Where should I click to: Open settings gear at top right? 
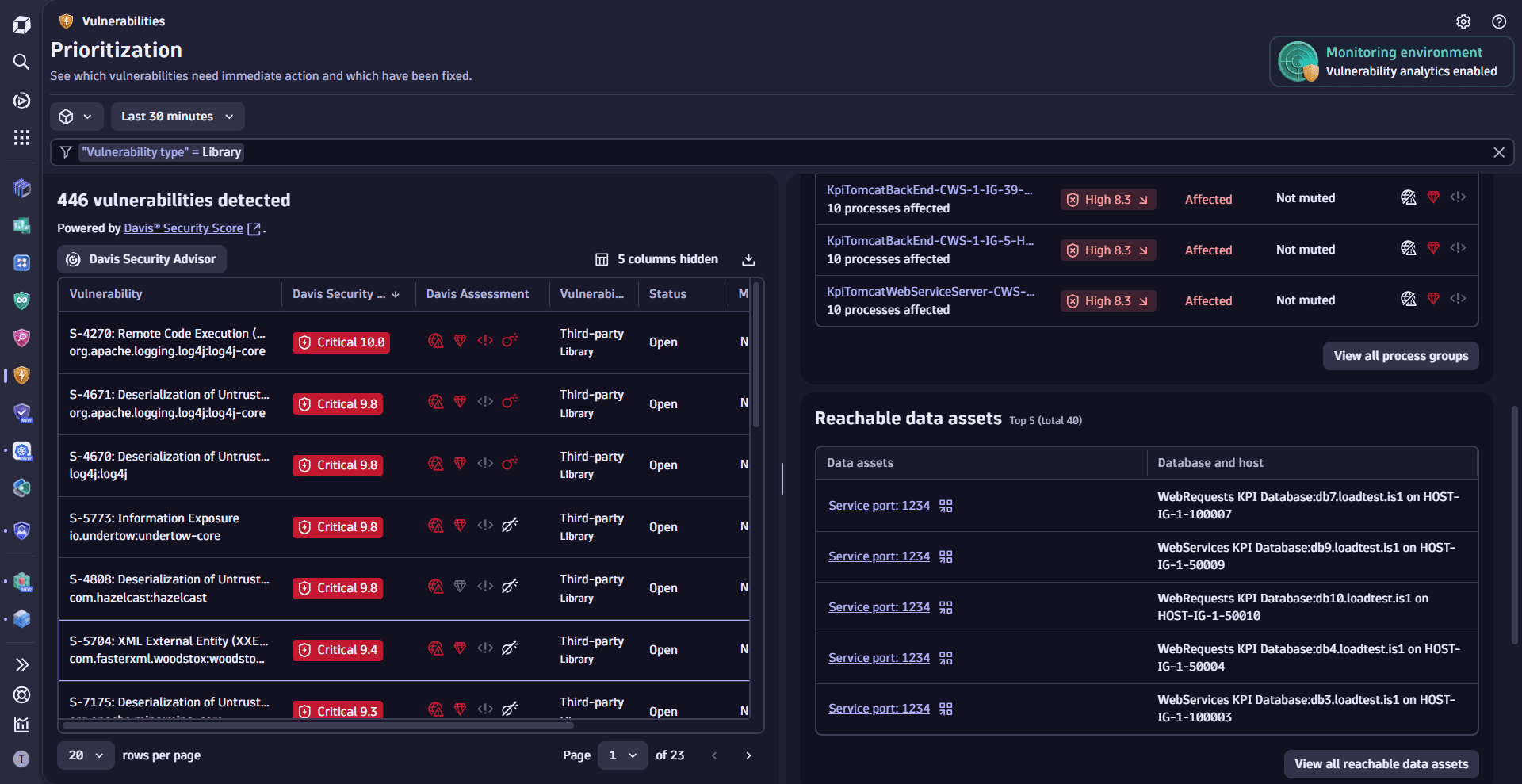(x=1463, y=21)
